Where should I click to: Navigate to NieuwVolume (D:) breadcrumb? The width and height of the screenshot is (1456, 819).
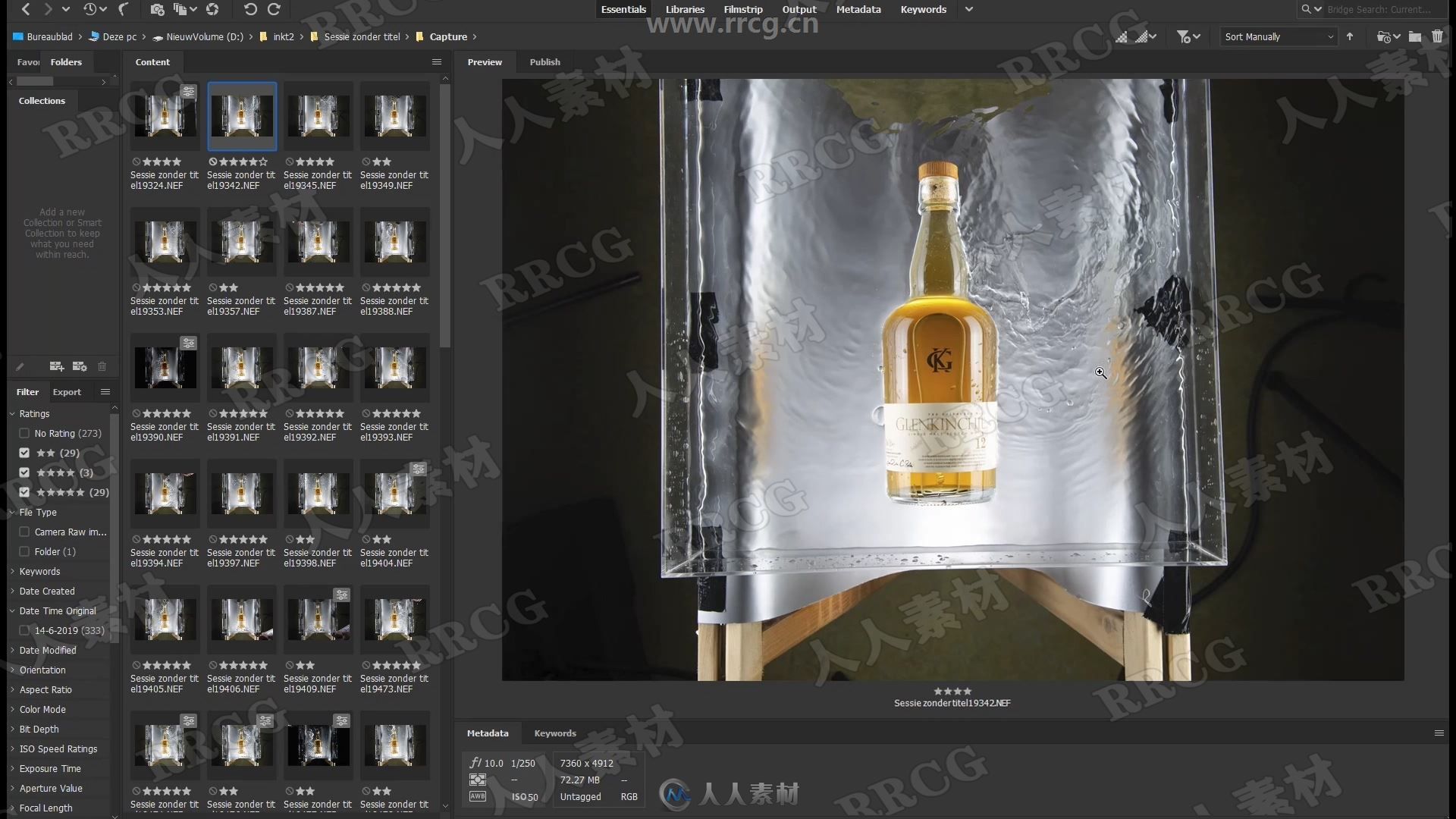tap(198, 36)
